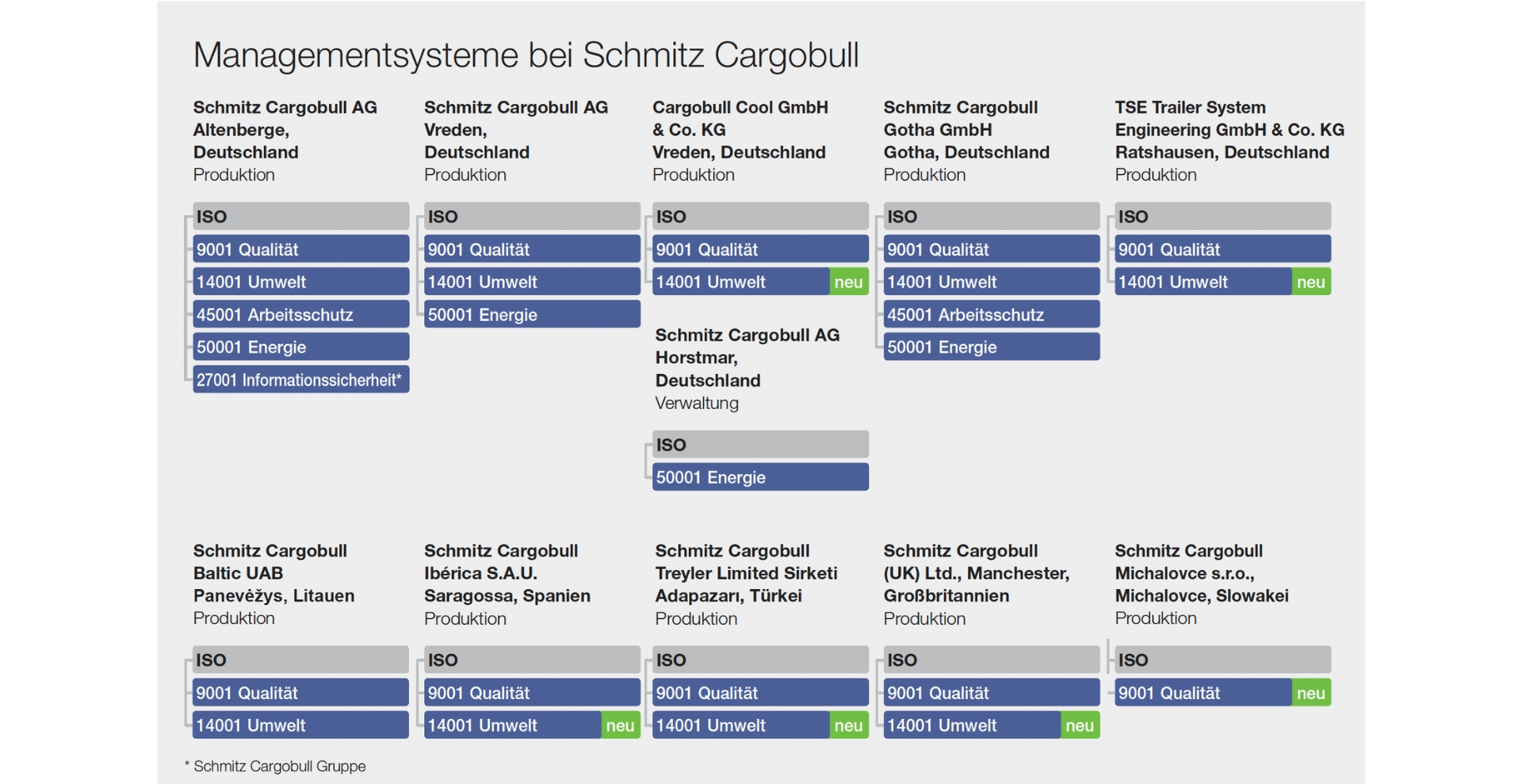Click 45001 Arbeitsschutz under Gotha GmbH
This screenshot has width=1522, height=784.
991,315
